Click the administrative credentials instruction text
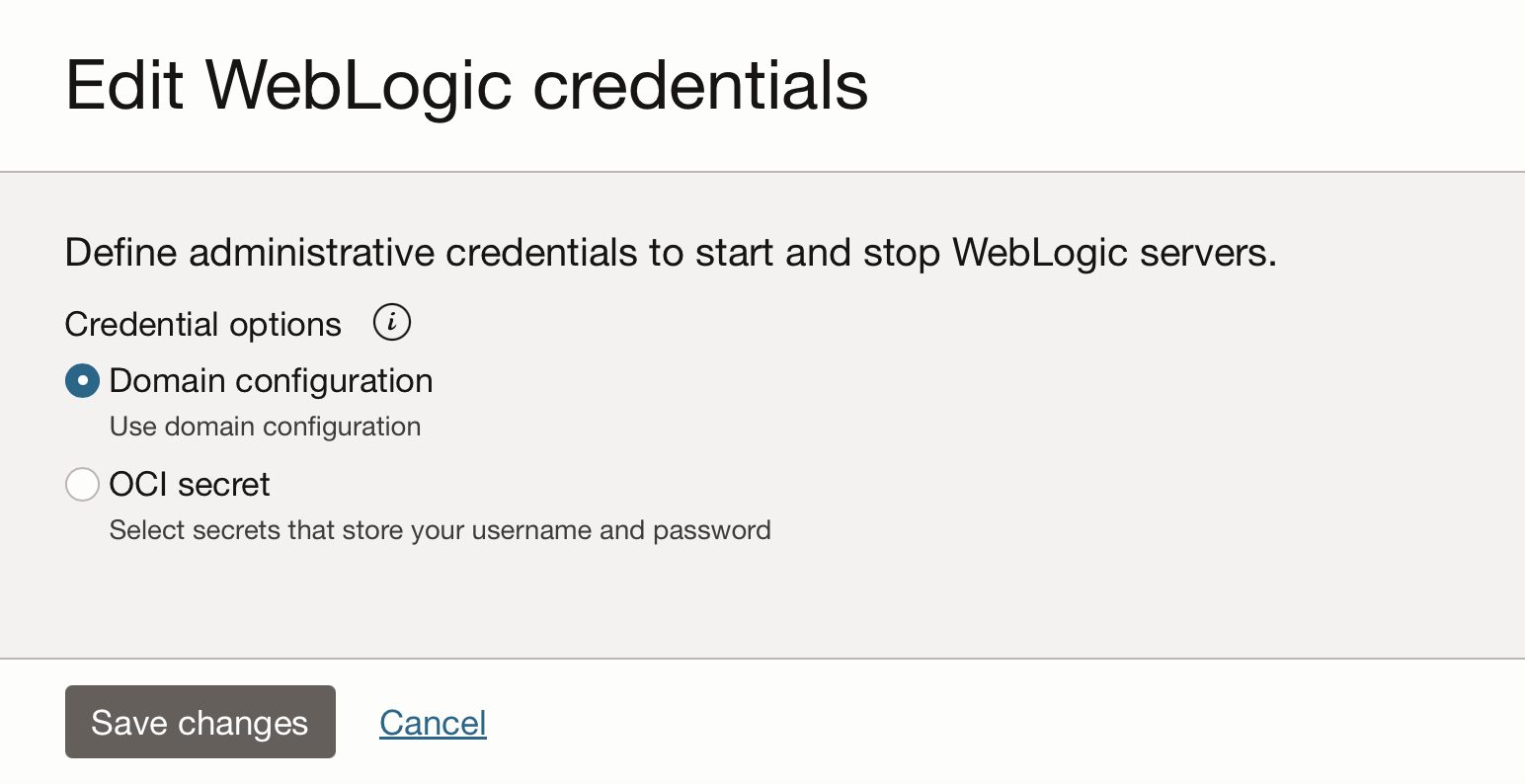The width and height of the screenshot is (1525, 784). (671, 252)
